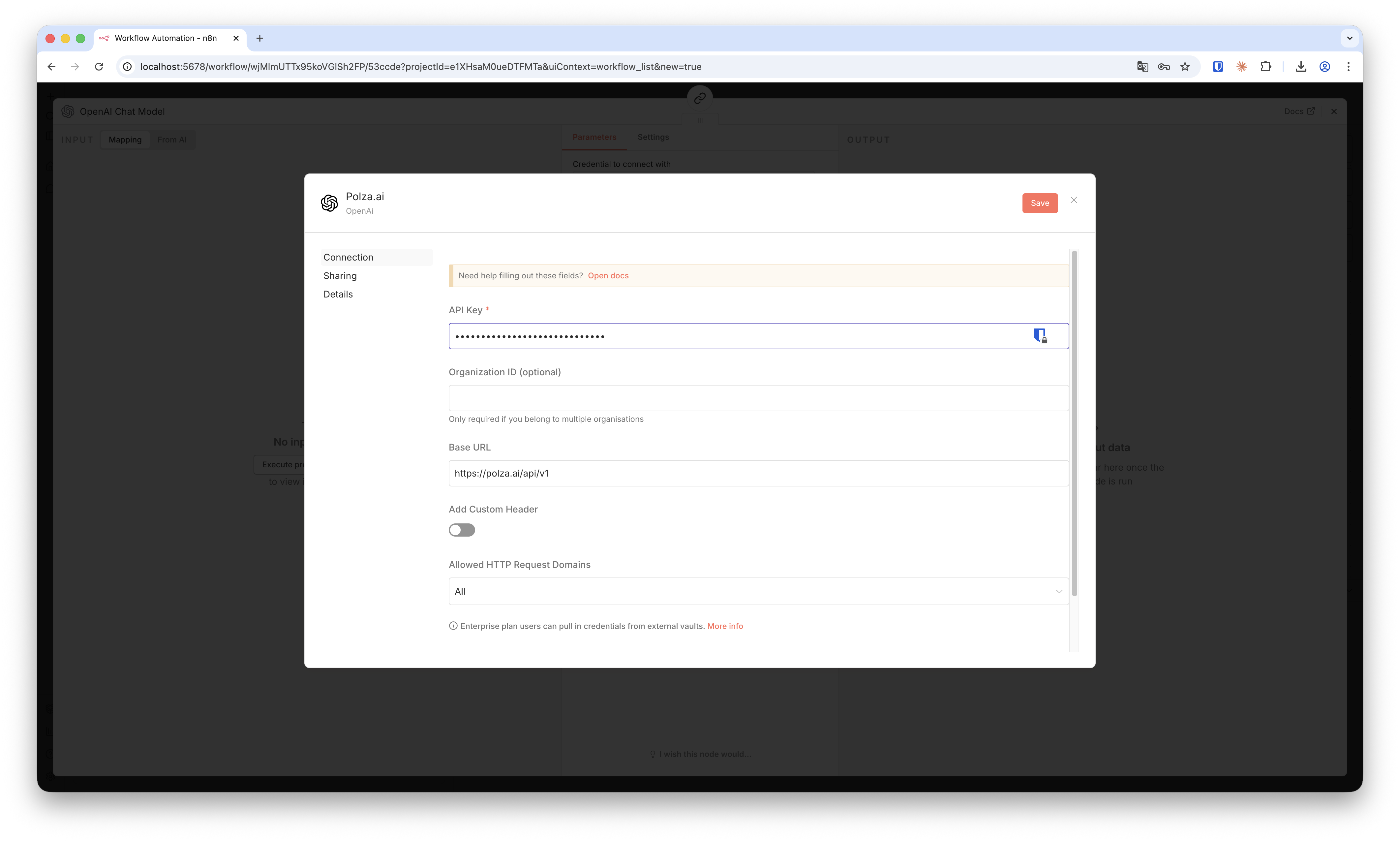This screenshot has width=1400, height=841.
Task: Click the OpenAI Chat Model node icon
Action: coord(68,112)
